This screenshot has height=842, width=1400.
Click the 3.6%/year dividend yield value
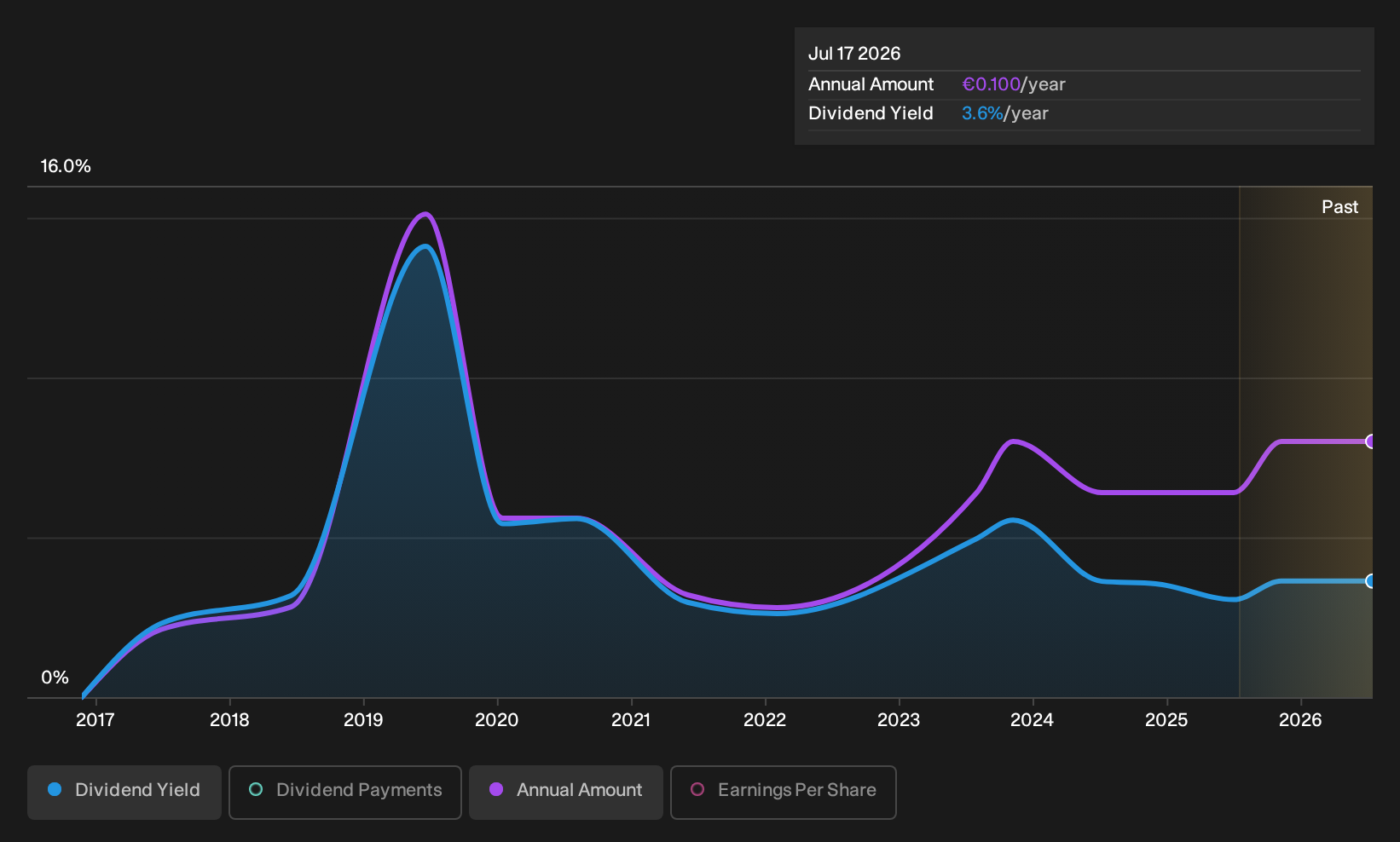pos(1005,113)
